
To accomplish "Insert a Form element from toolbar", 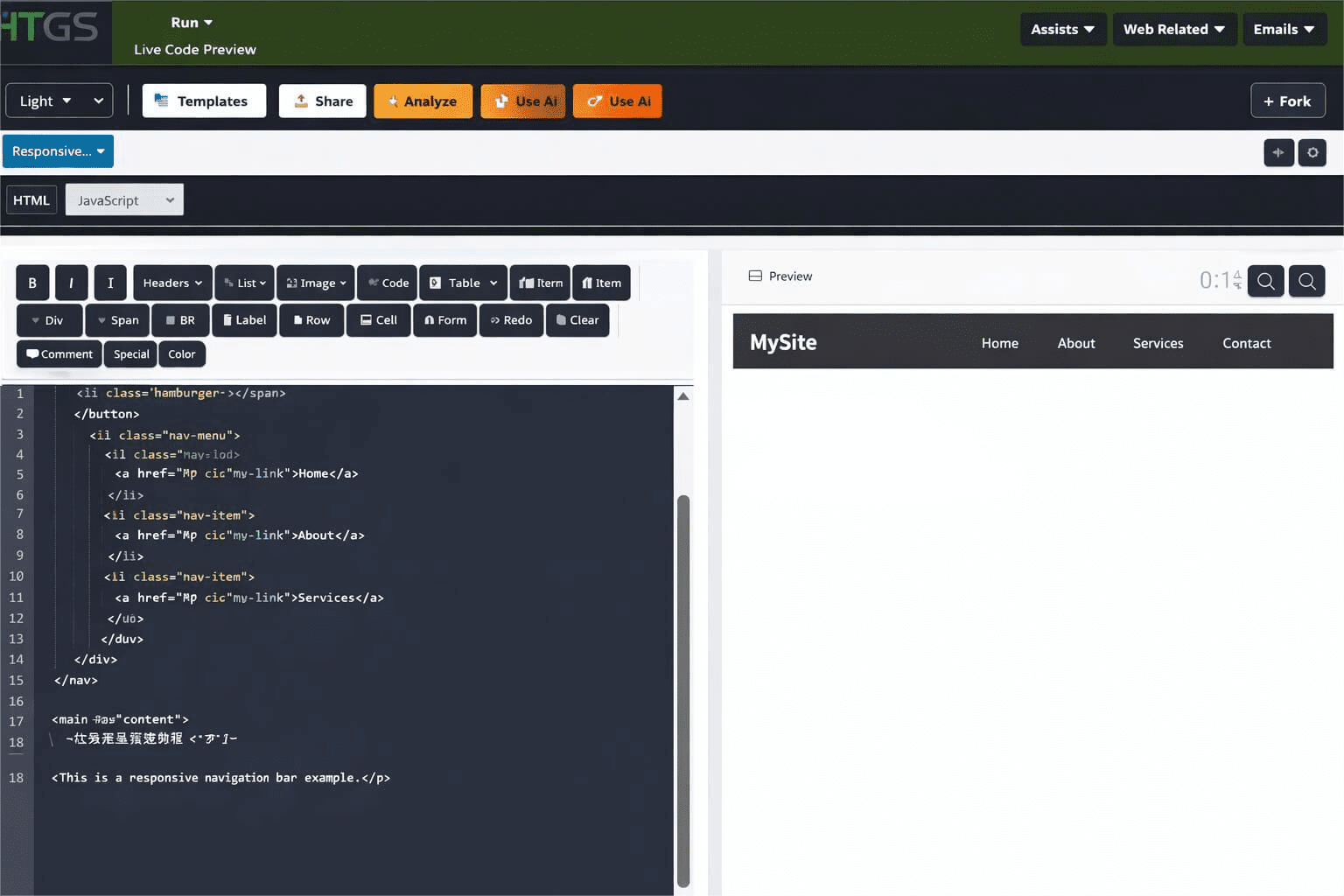I will pyautogui.click(x=445, y=320).
